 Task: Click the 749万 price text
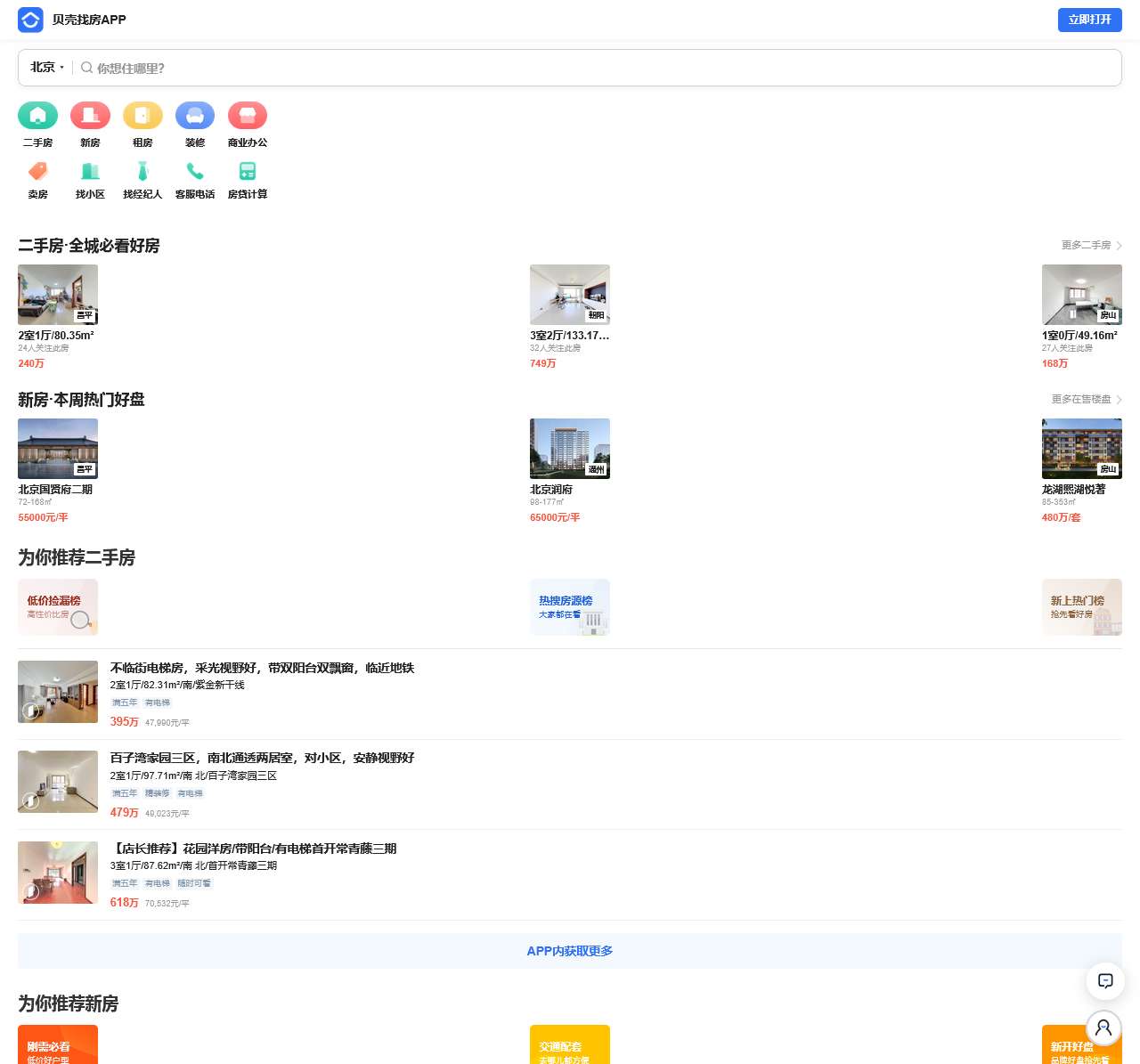(543, 363)
